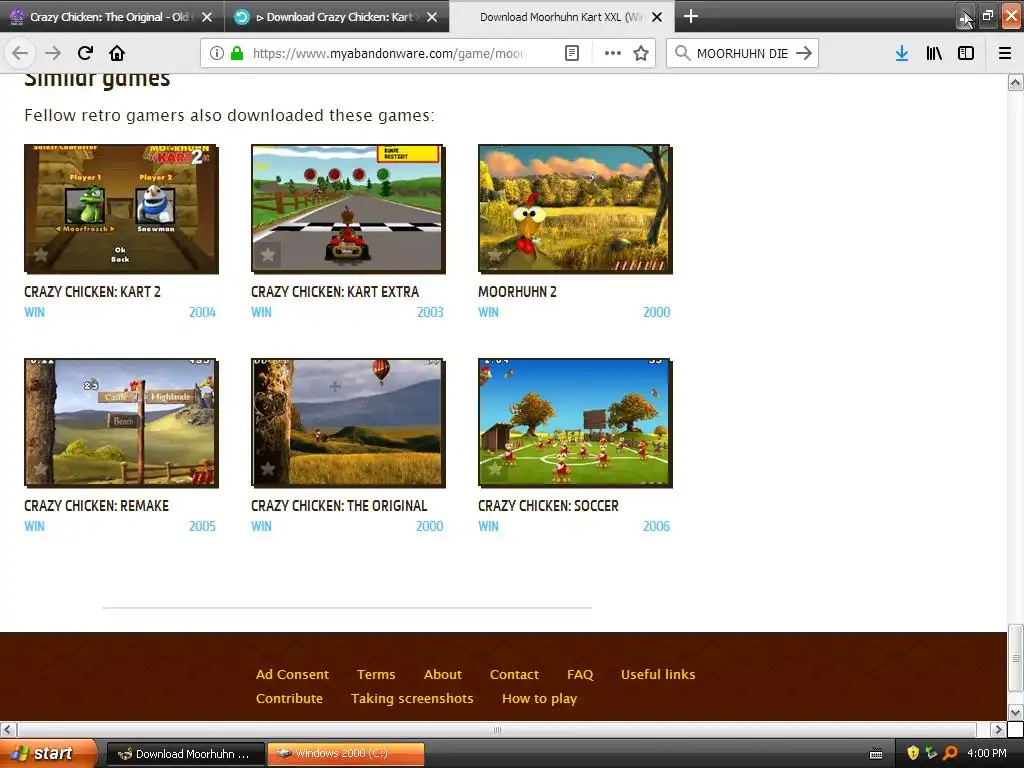Open CRAZY CHICKEN: REMAKE game link
Image resolution: width=1024 pixels, height=768 pixels.
[97, 505]
